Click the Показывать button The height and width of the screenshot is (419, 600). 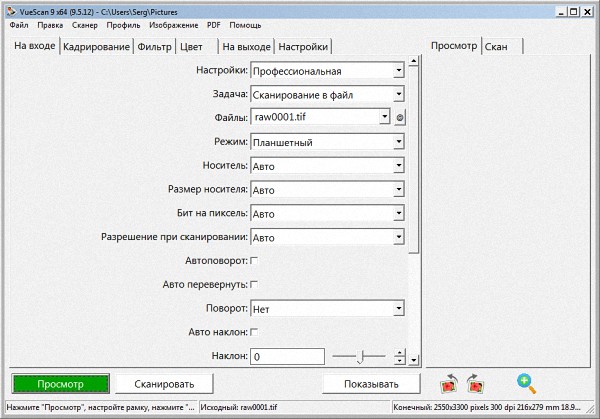pos(372,384)
